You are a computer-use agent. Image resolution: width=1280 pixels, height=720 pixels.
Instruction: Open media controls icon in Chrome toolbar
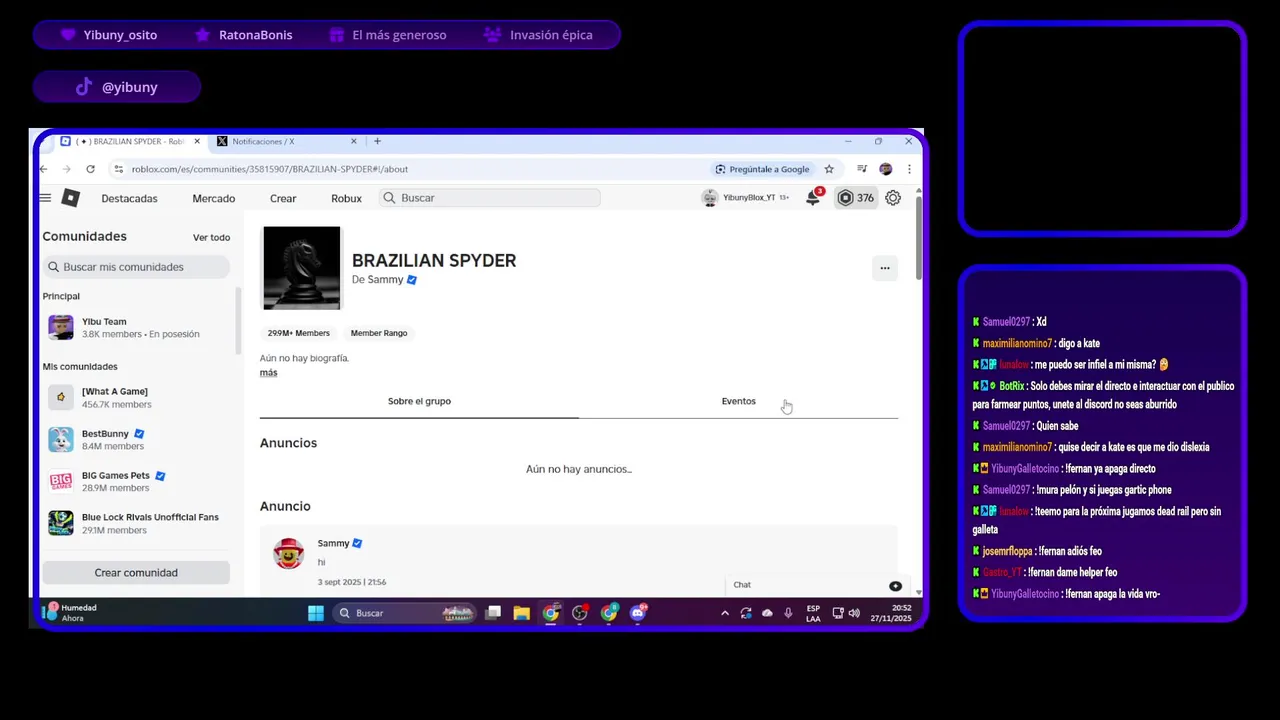[862, 169]
